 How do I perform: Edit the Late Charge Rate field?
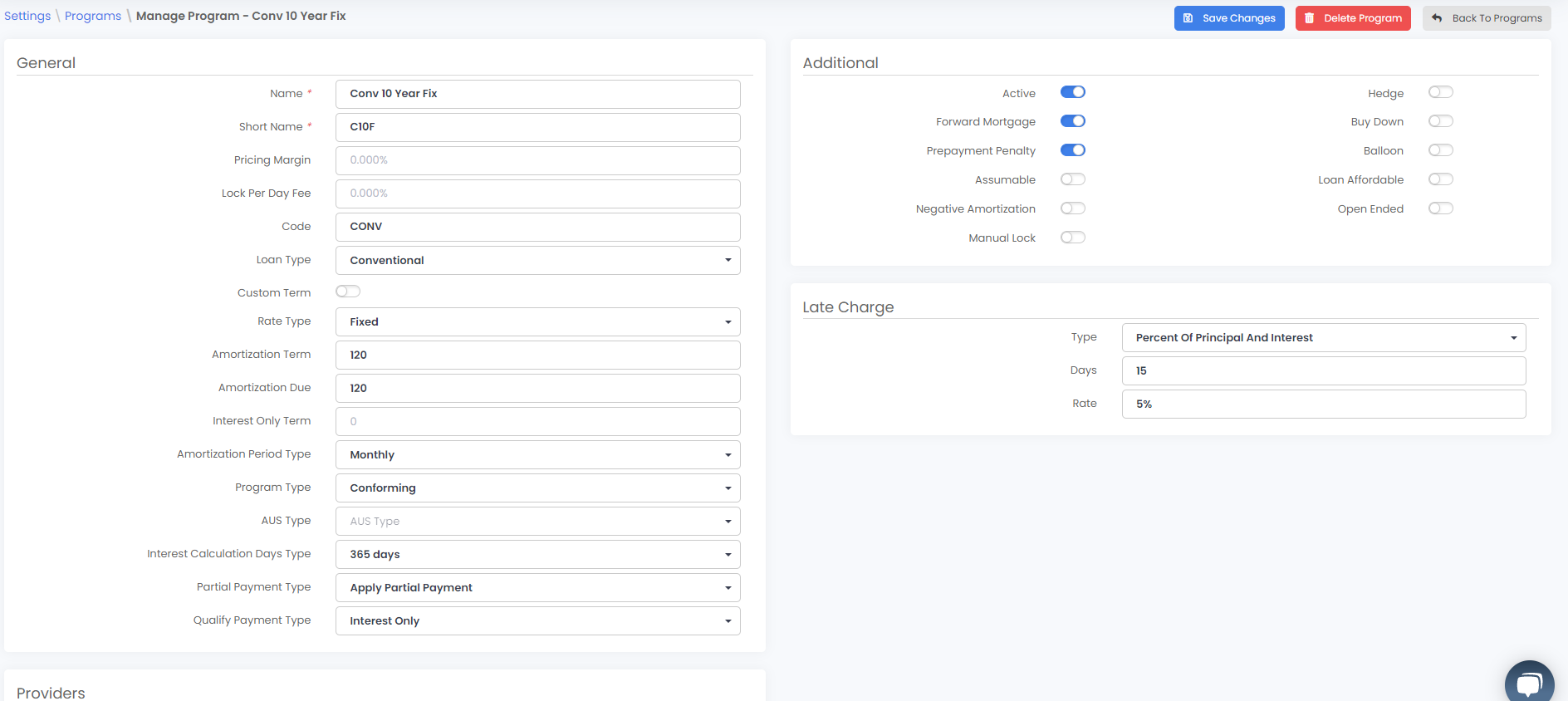1323,404
